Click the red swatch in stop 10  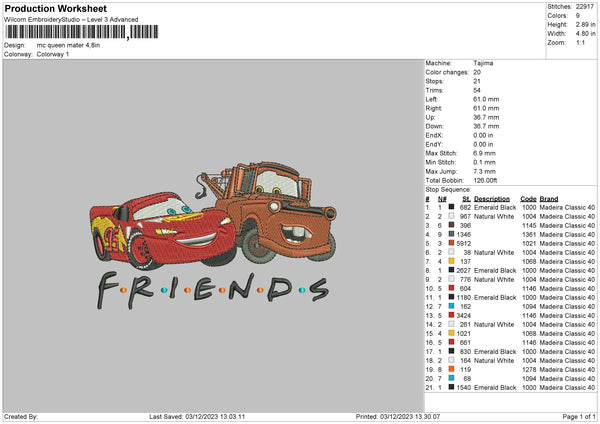[452, 289]
